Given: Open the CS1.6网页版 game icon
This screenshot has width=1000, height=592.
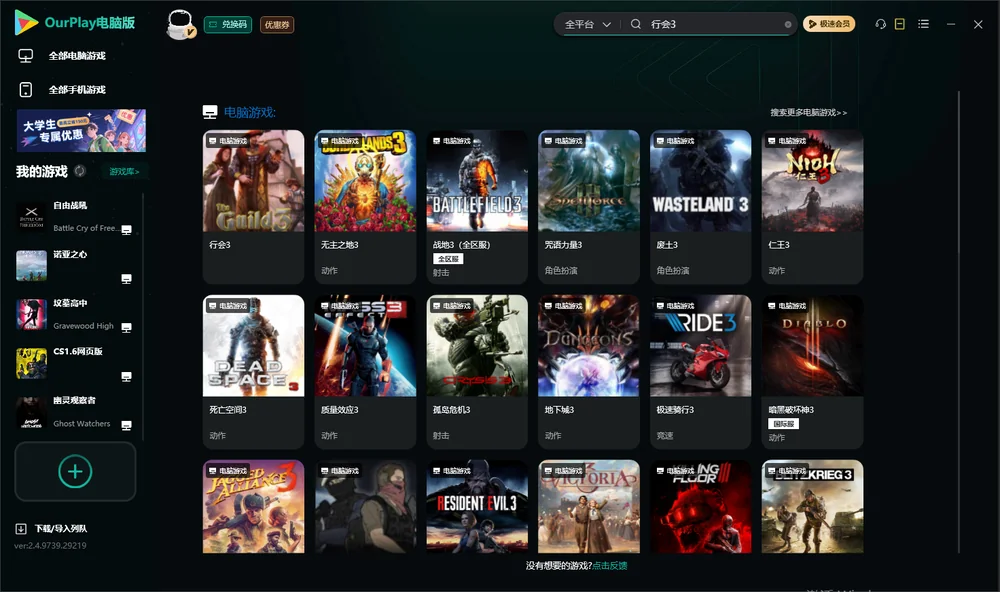Looking at the screenshot, I should pos(31,364).
